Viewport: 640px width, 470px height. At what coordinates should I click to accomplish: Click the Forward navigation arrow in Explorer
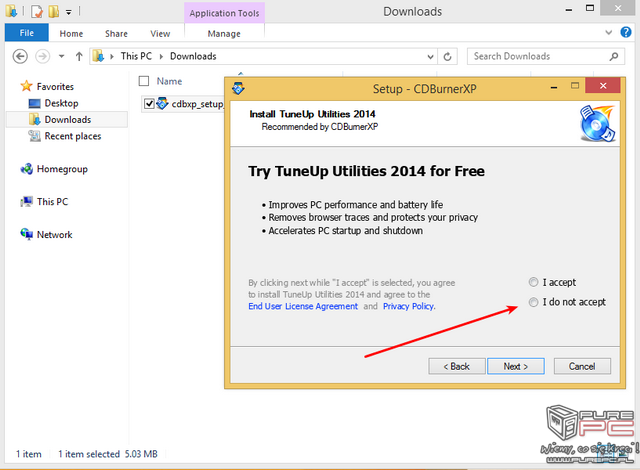(x=42, y=56)
